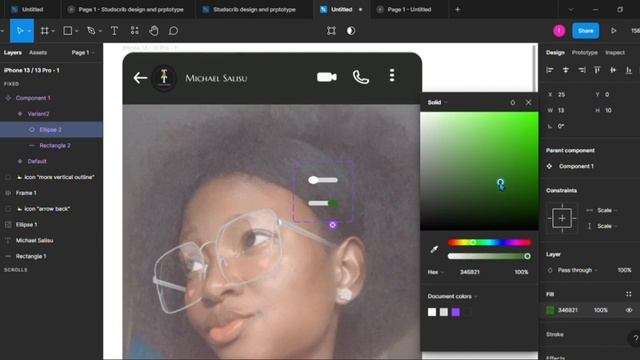
Task: Choose the white document color swatch
Action: click(432, 312)
